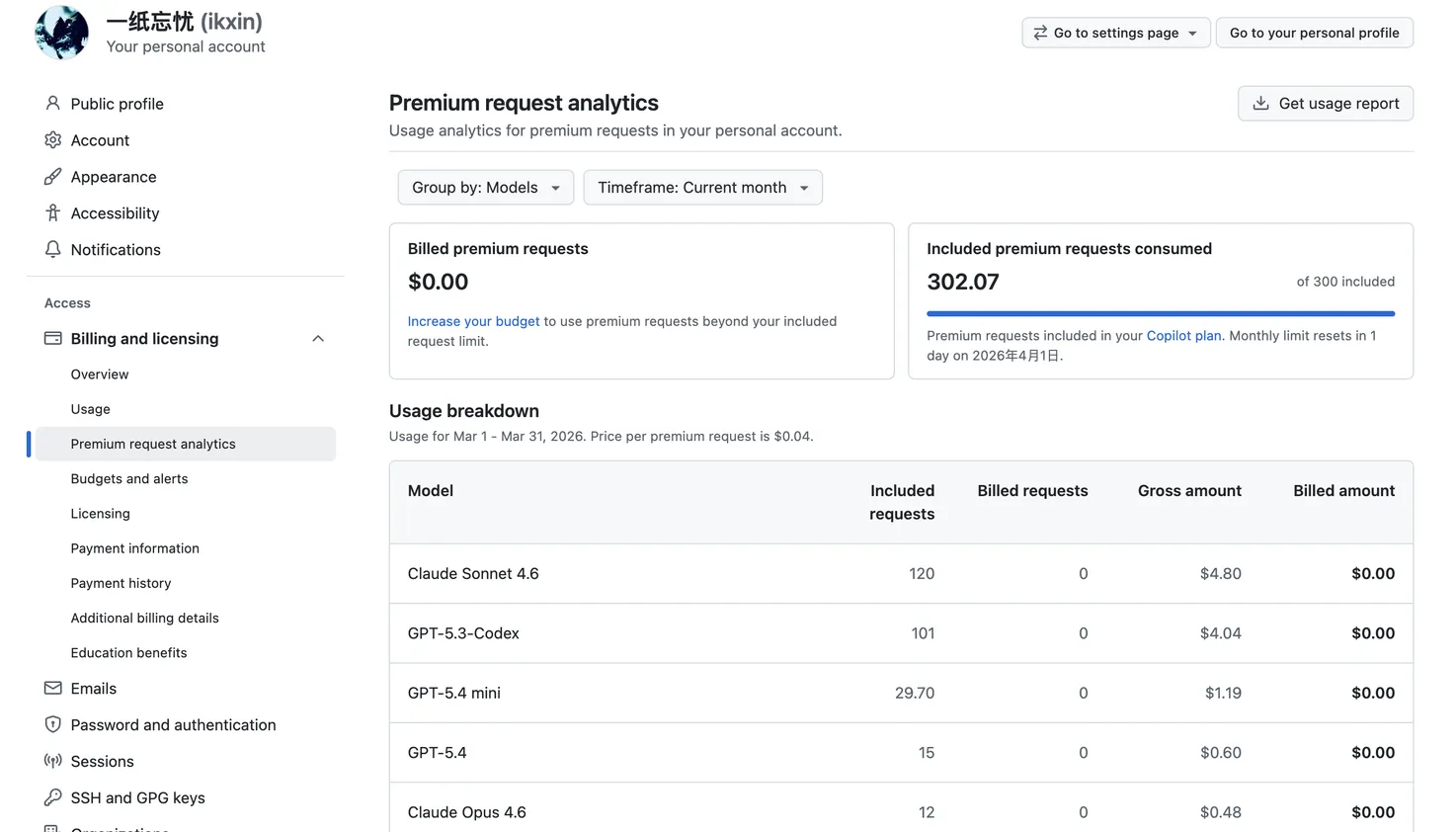Click the Usage breakdown heading

464,411
